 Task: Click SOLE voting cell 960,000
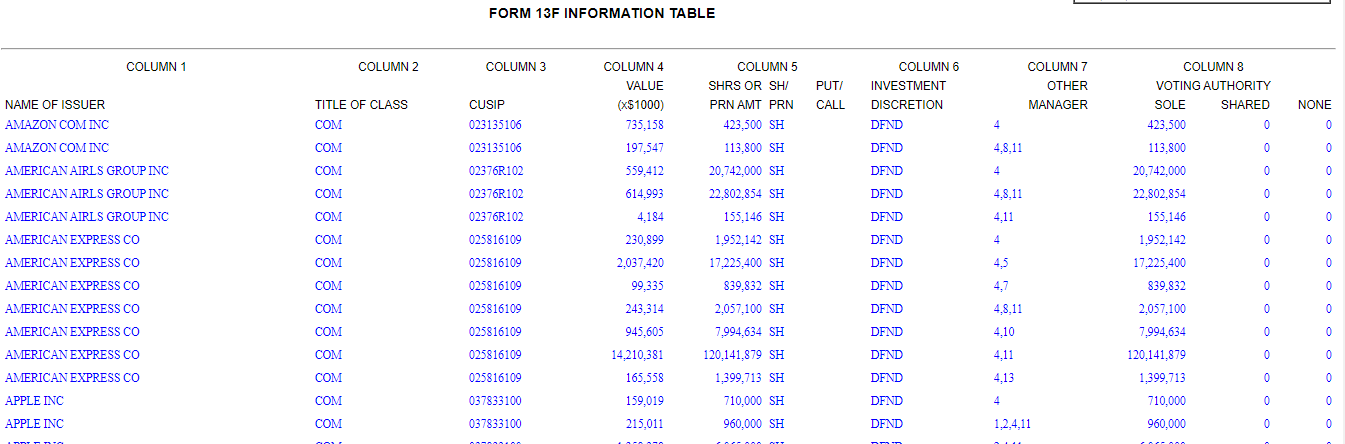(1166, 424)
